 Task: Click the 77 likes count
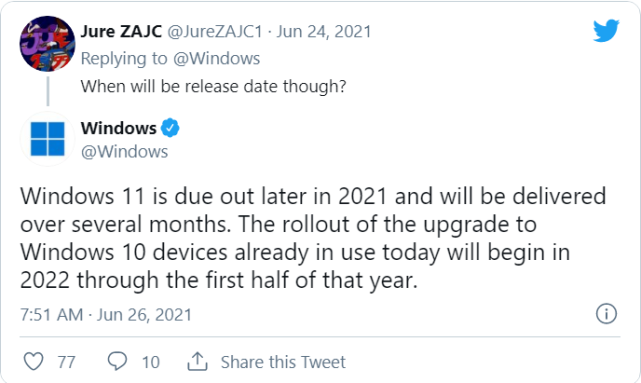coord(66,362)
